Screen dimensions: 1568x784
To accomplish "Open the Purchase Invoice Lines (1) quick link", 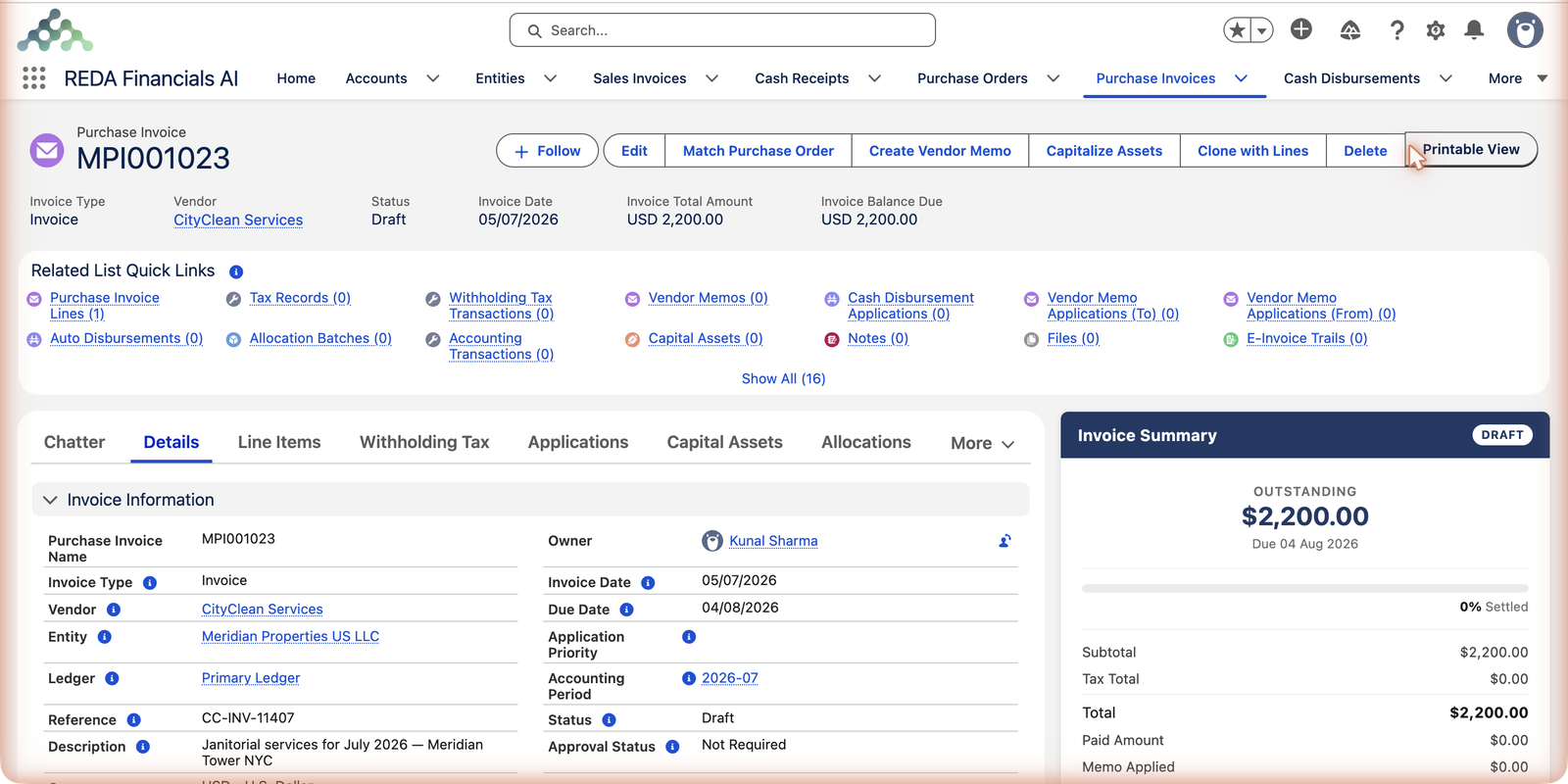I will click(104, 306).
